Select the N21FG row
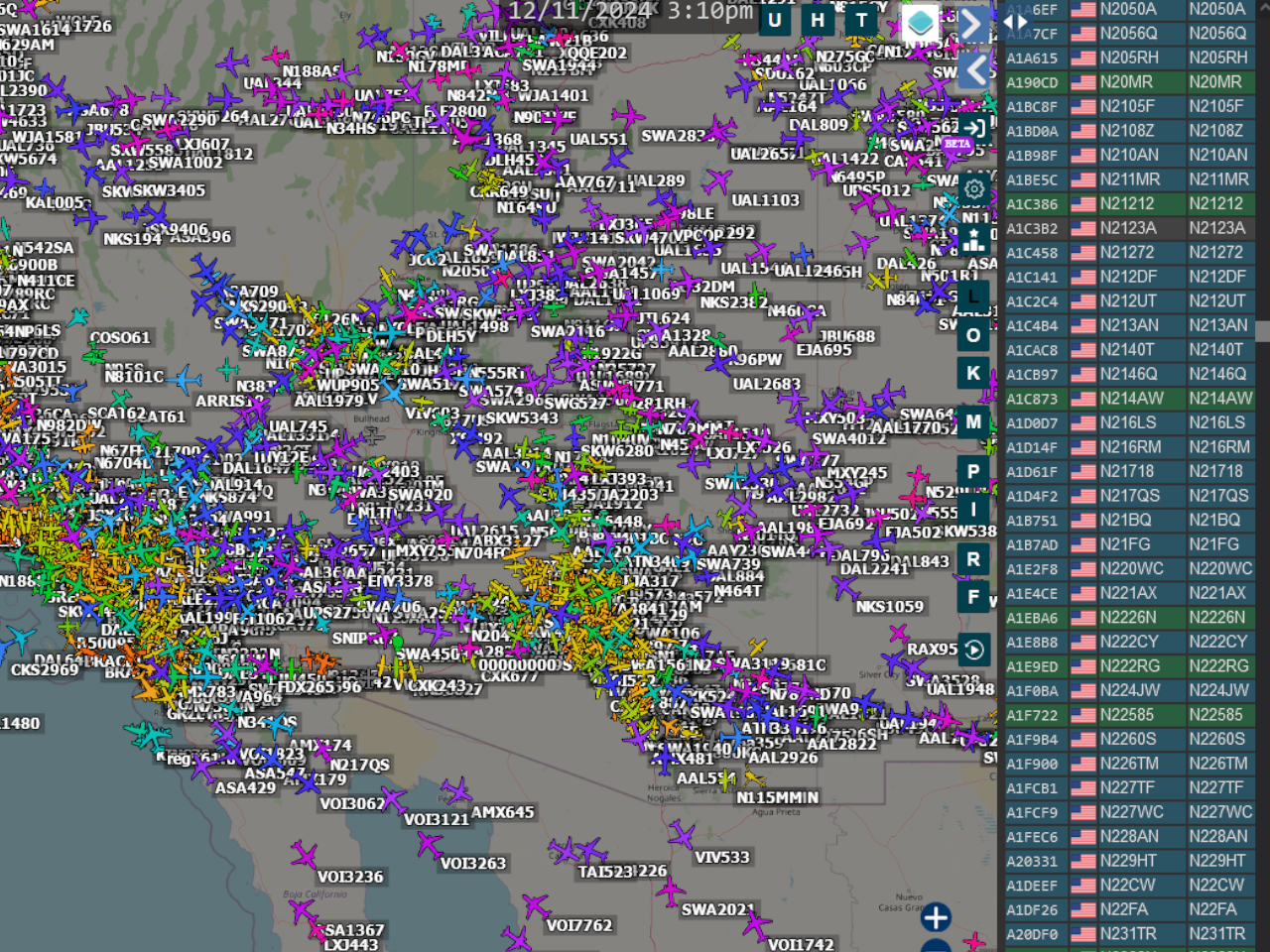Viewport: 1270px width, 952px height. 1129,544
